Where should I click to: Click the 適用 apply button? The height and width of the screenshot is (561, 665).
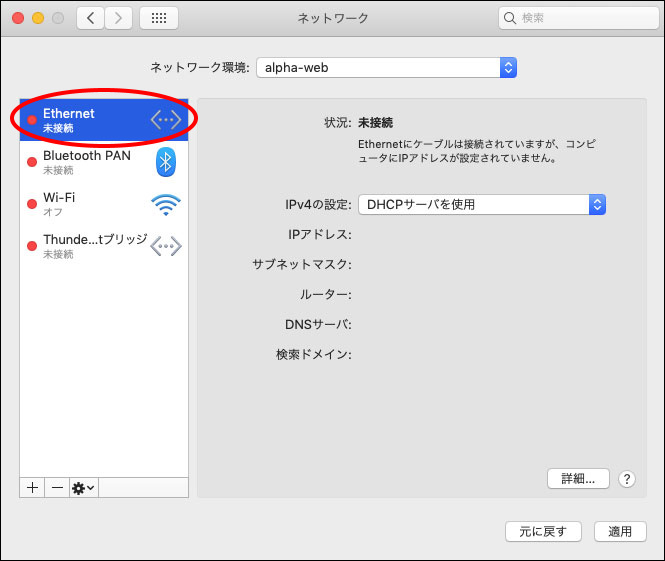[620, 531]
